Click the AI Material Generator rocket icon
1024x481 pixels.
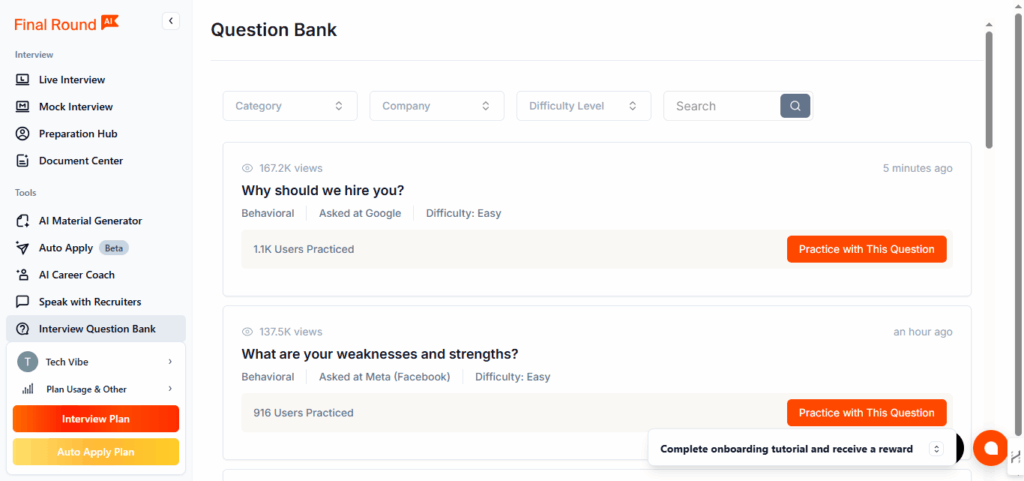click(22, 221)
